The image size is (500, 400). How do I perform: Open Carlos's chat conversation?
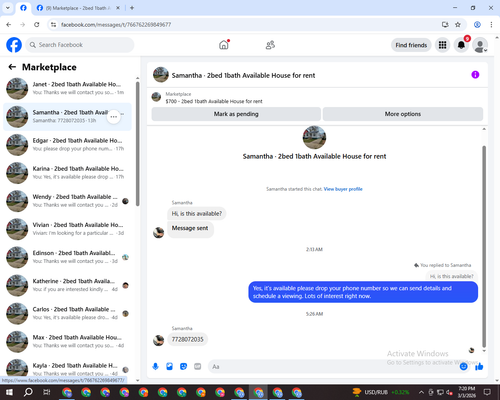coord(67,313)
